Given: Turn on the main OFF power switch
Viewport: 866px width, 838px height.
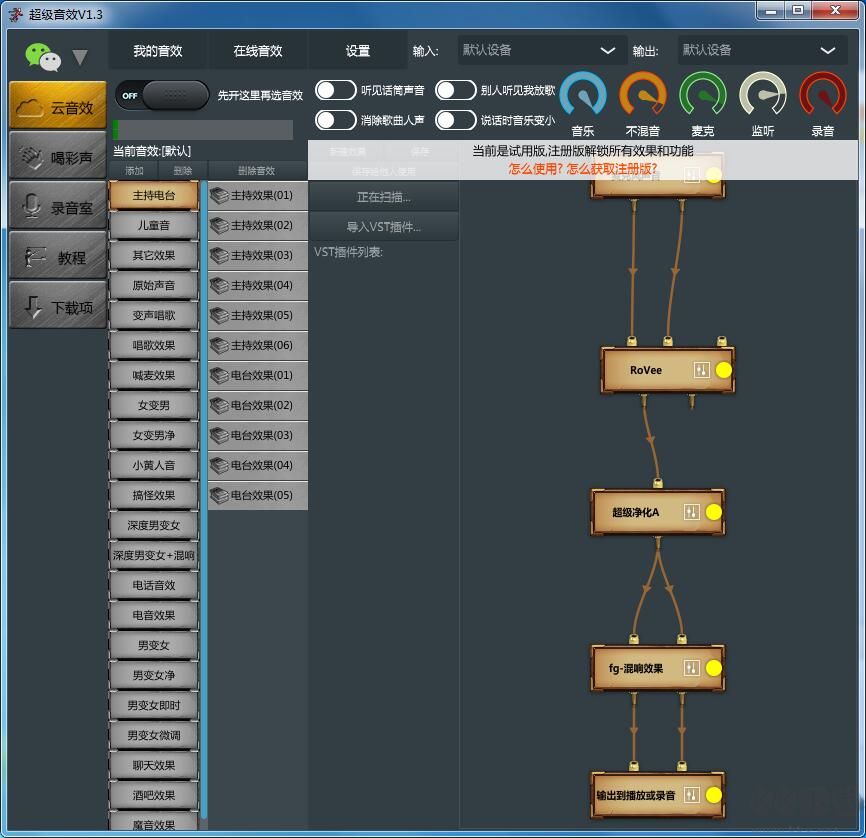Looking at the screenshot, I should coord(161,95).
